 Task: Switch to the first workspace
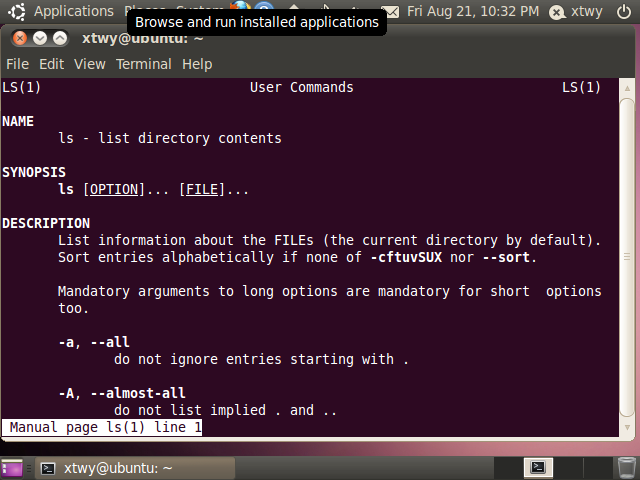(x=509, y=468)
